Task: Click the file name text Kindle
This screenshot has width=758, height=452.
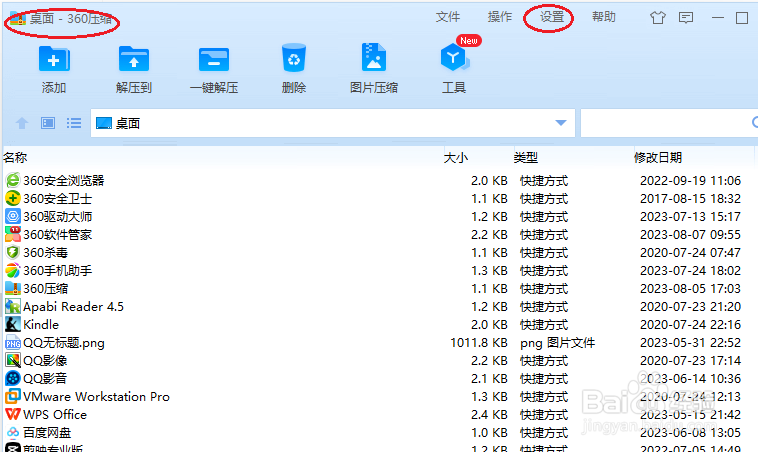Action: pos(41,324)
